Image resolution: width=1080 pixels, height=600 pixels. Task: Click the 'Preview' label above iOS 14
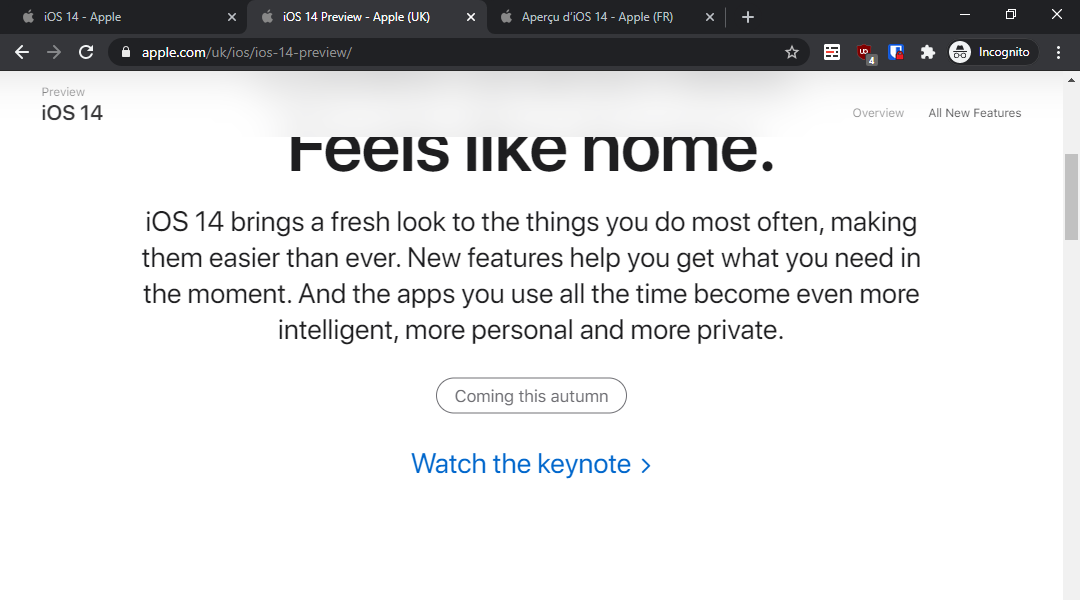click(x=63, y=92)
